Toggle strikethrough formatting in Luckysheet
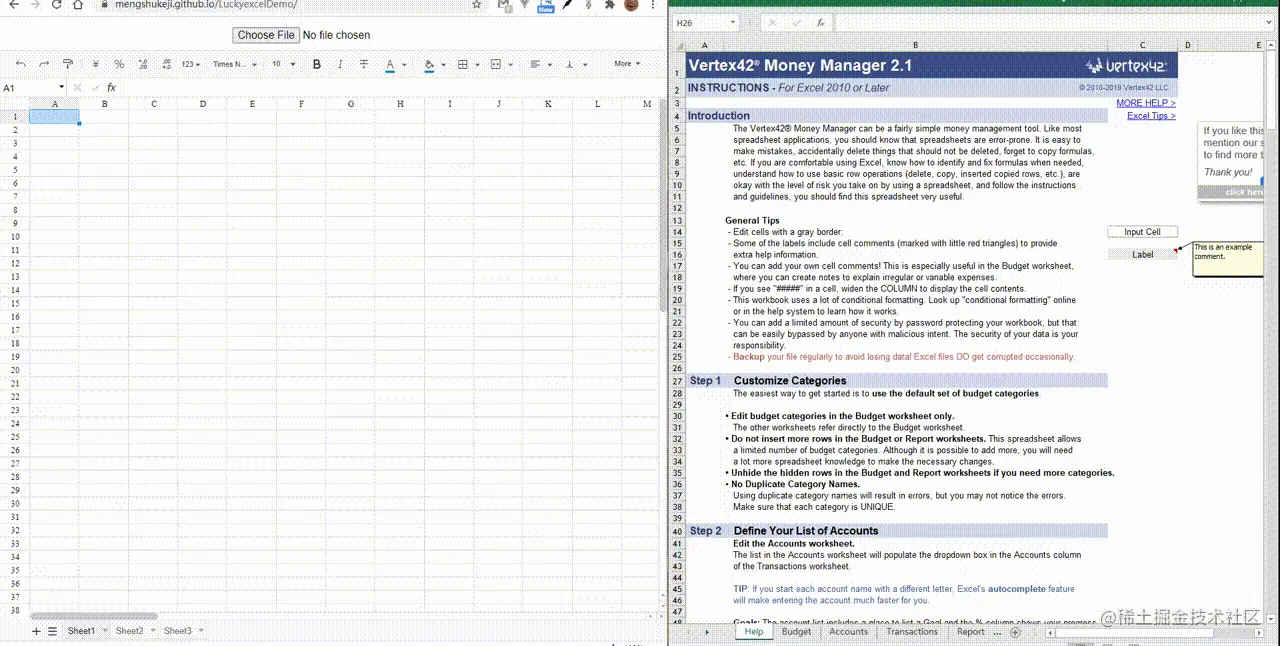Viewport: 1280px width, 646px height. [363, 64]
